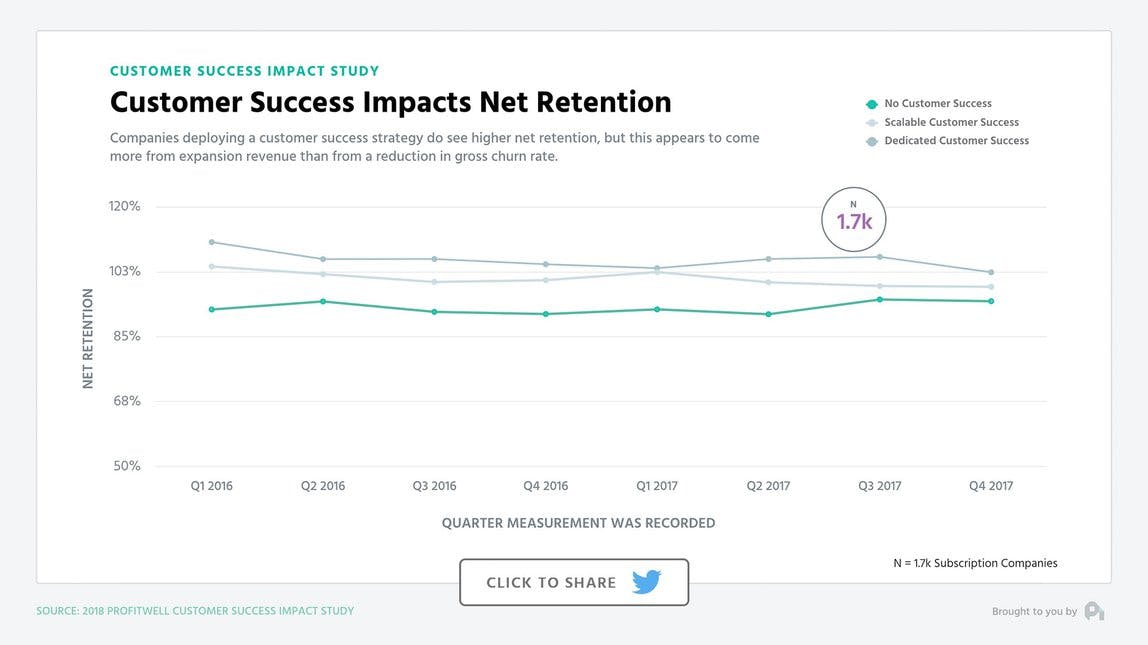This screenshot has height=645, width=1148.
Task: Click the N = 1.7k Subscription Companies note
Action: tap(974, 562)
